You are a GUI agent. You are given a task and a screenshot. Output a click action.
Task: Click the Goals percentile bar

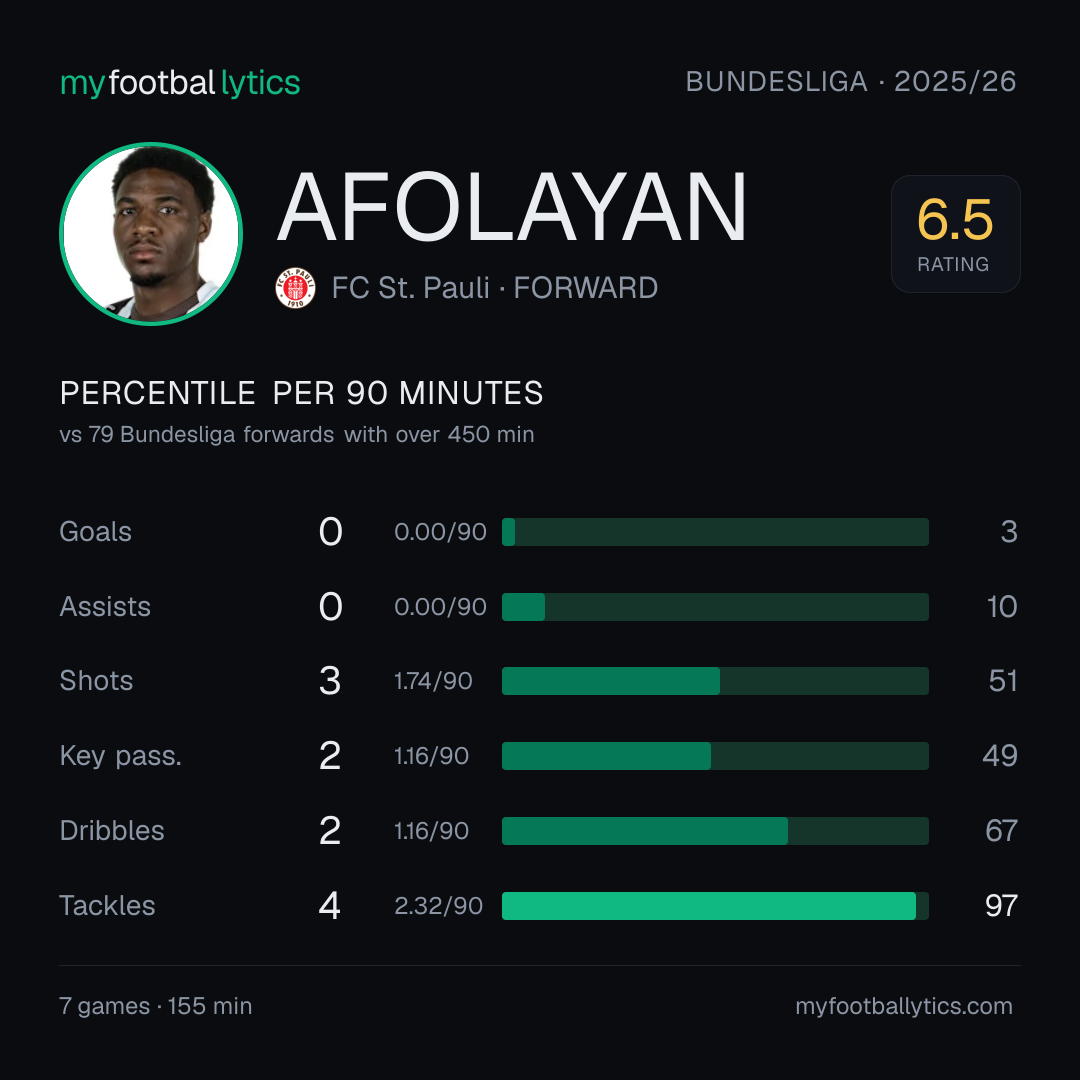tap(715, 532)
